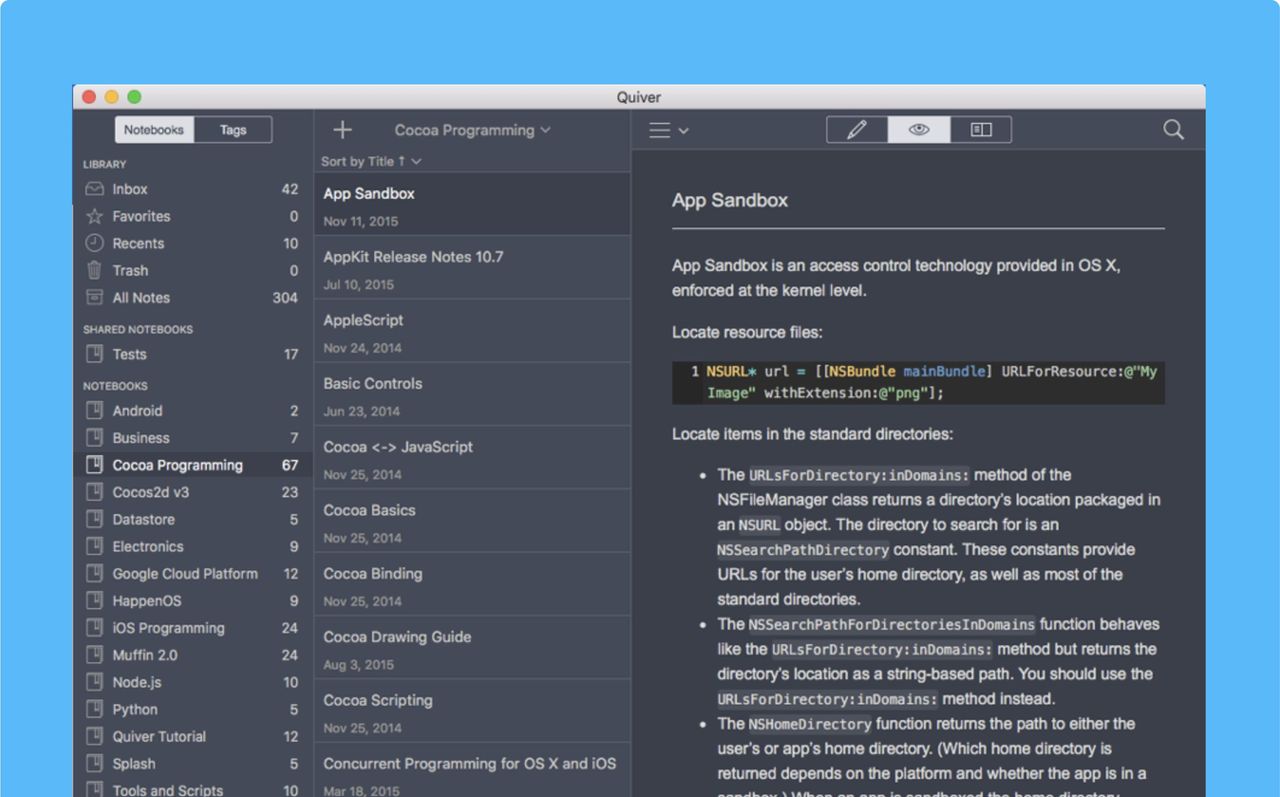Open the iOS Programming notebook
This screenshot has height=797, width=1280.
168,628
